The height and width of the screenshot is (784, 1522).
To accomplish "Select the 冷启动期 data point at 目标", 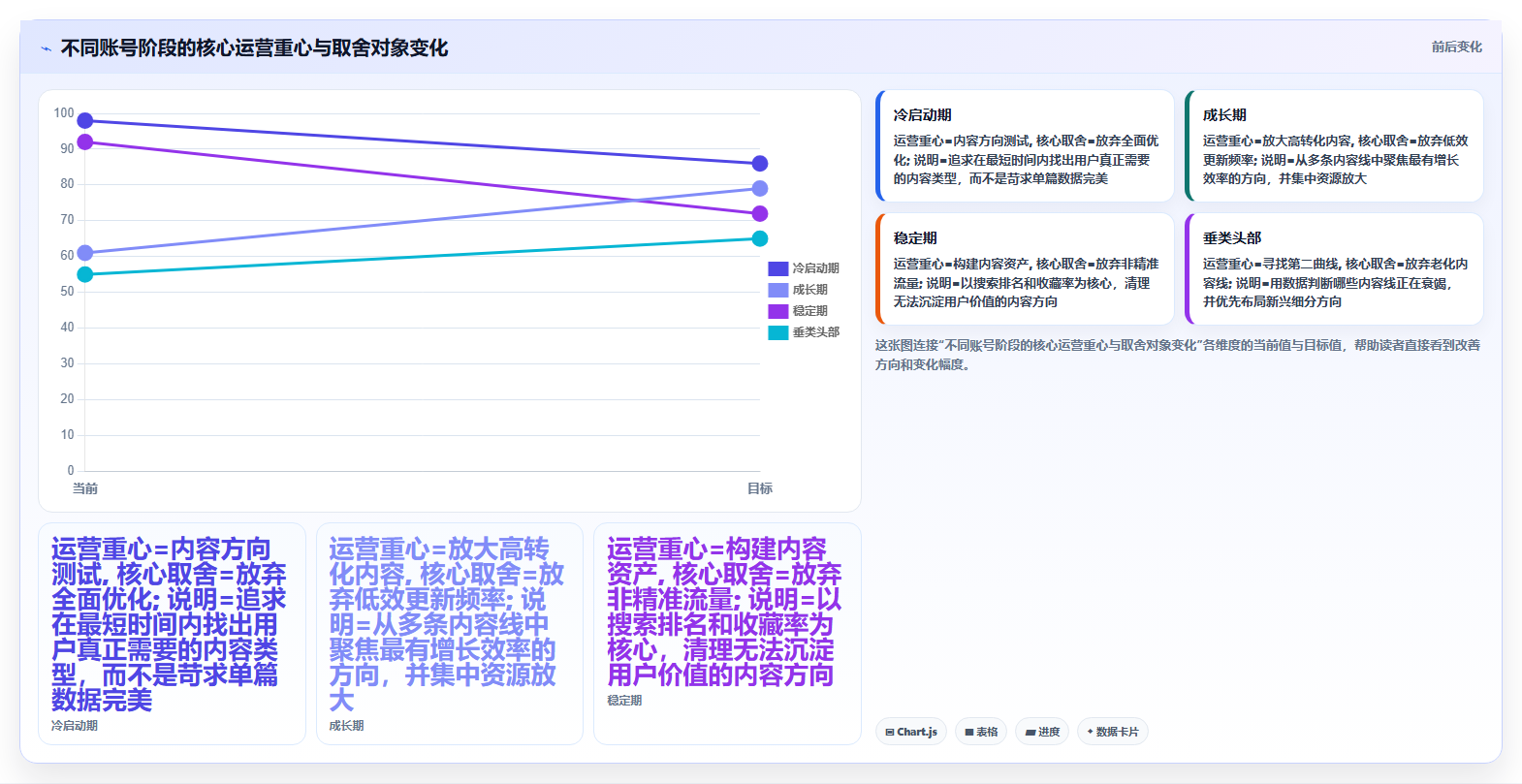I will [x=760, y=164].
